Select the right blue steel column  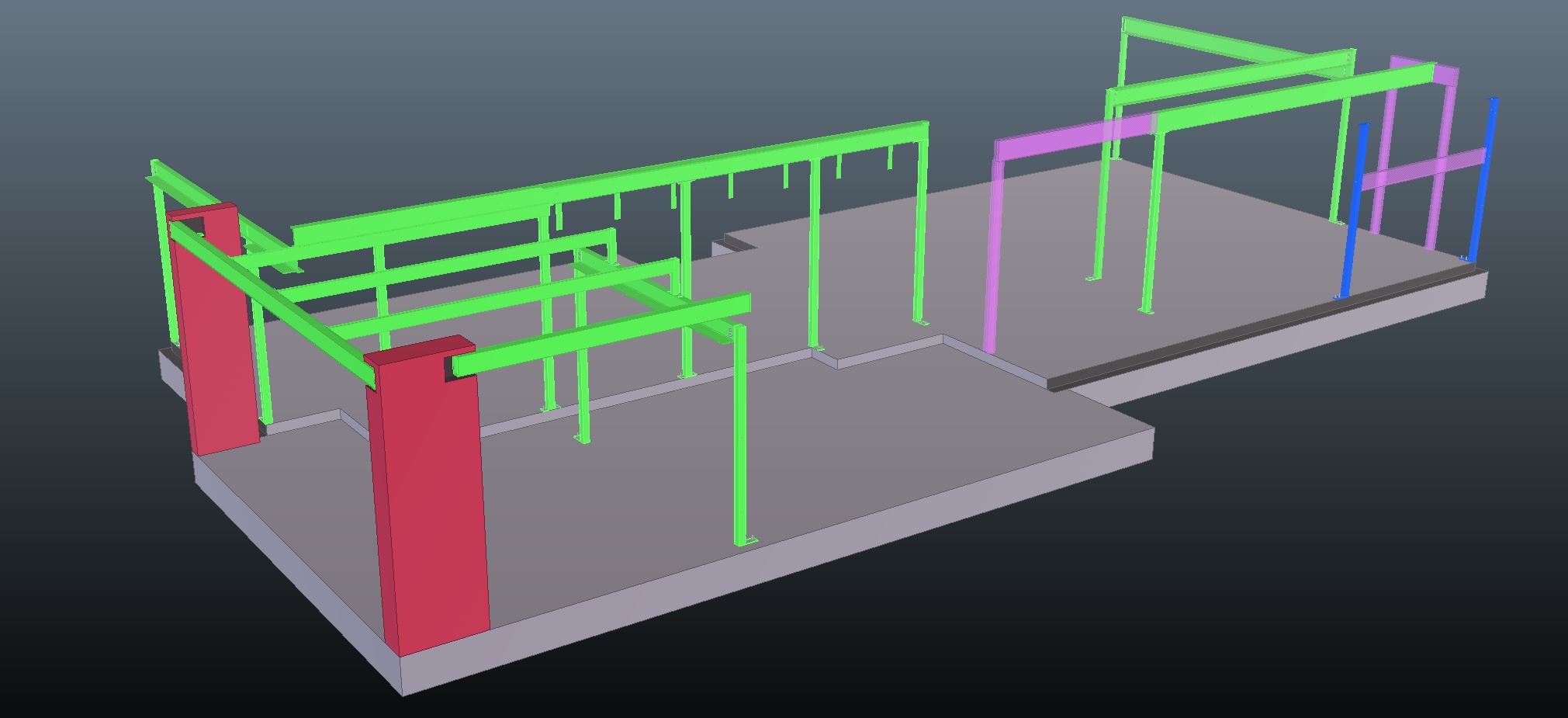(1481, 179)
